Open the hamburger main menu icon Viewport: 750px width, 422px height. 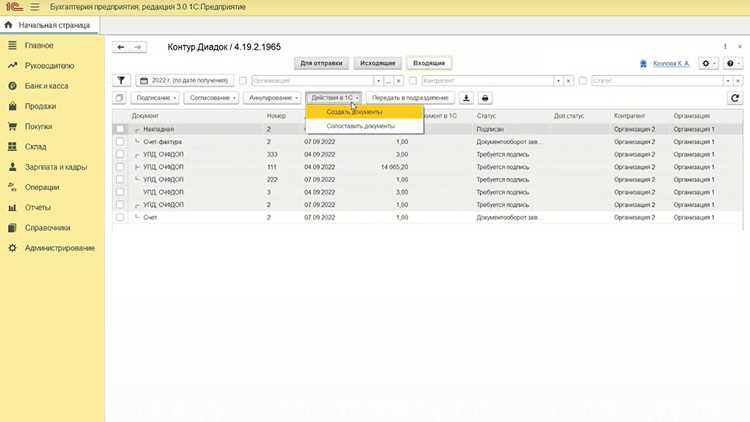(34, 7)
